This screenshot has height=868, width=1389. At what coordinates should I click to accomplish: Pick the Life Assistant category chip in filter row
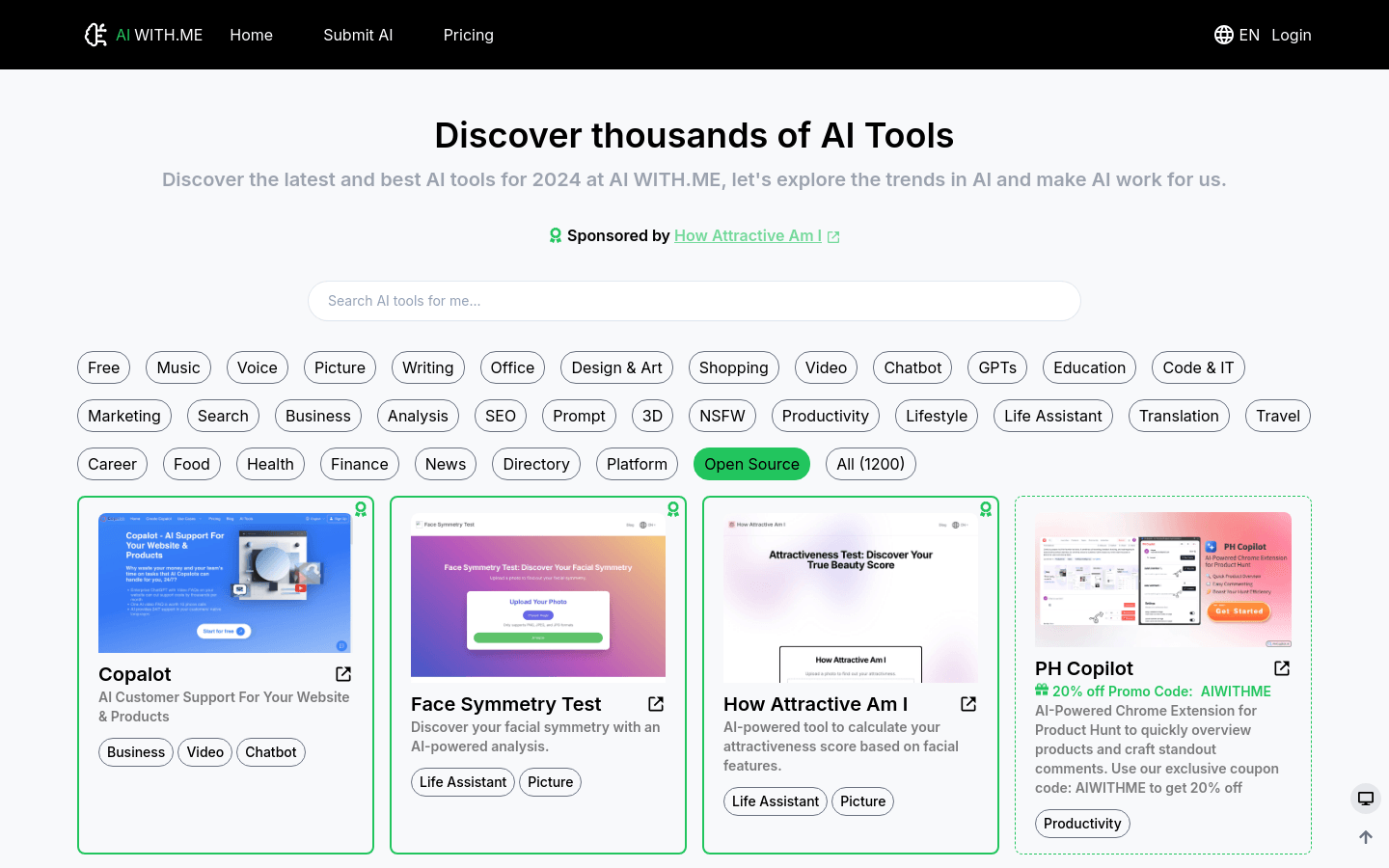point(1053,416)
